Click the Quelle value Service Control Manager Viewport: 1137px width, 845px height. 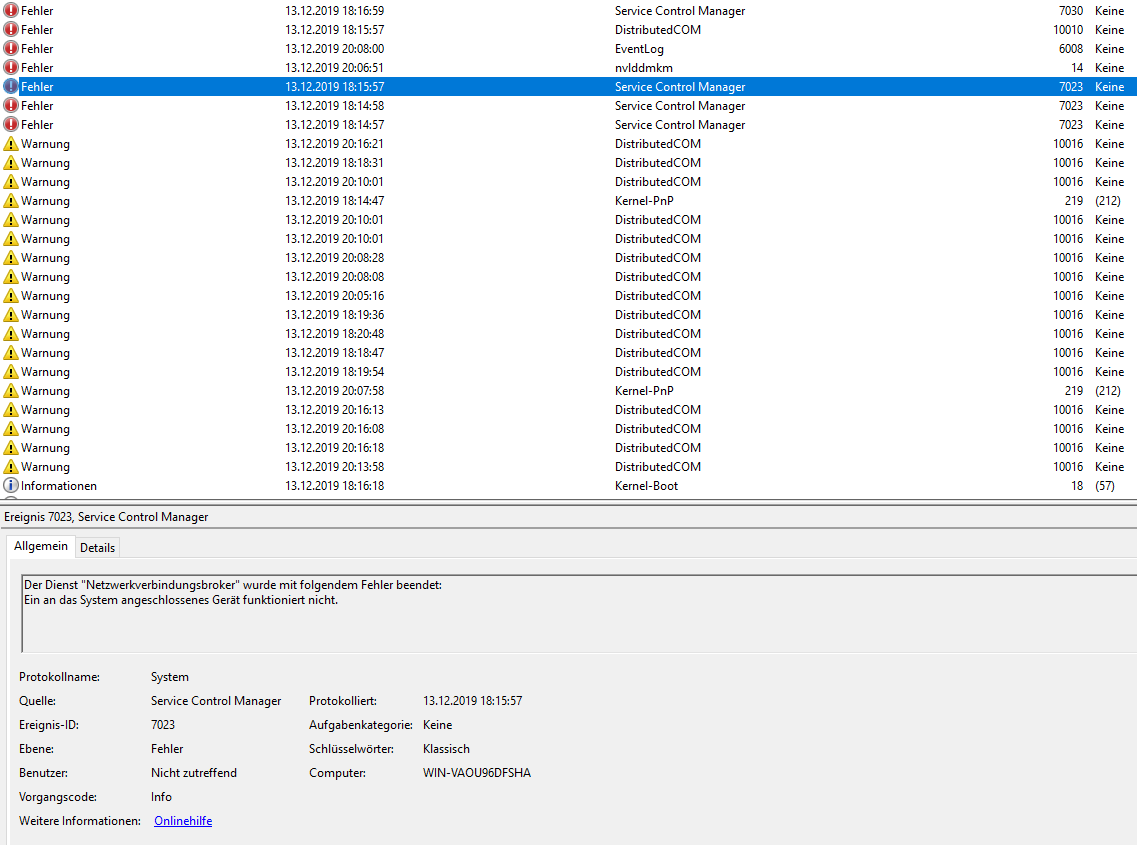coord(216,701)
